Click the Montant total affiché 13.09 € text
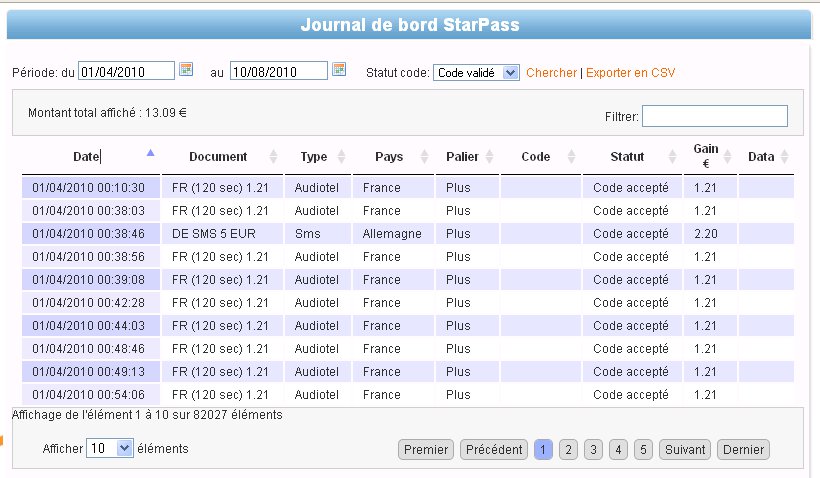 tap(107, 112)
